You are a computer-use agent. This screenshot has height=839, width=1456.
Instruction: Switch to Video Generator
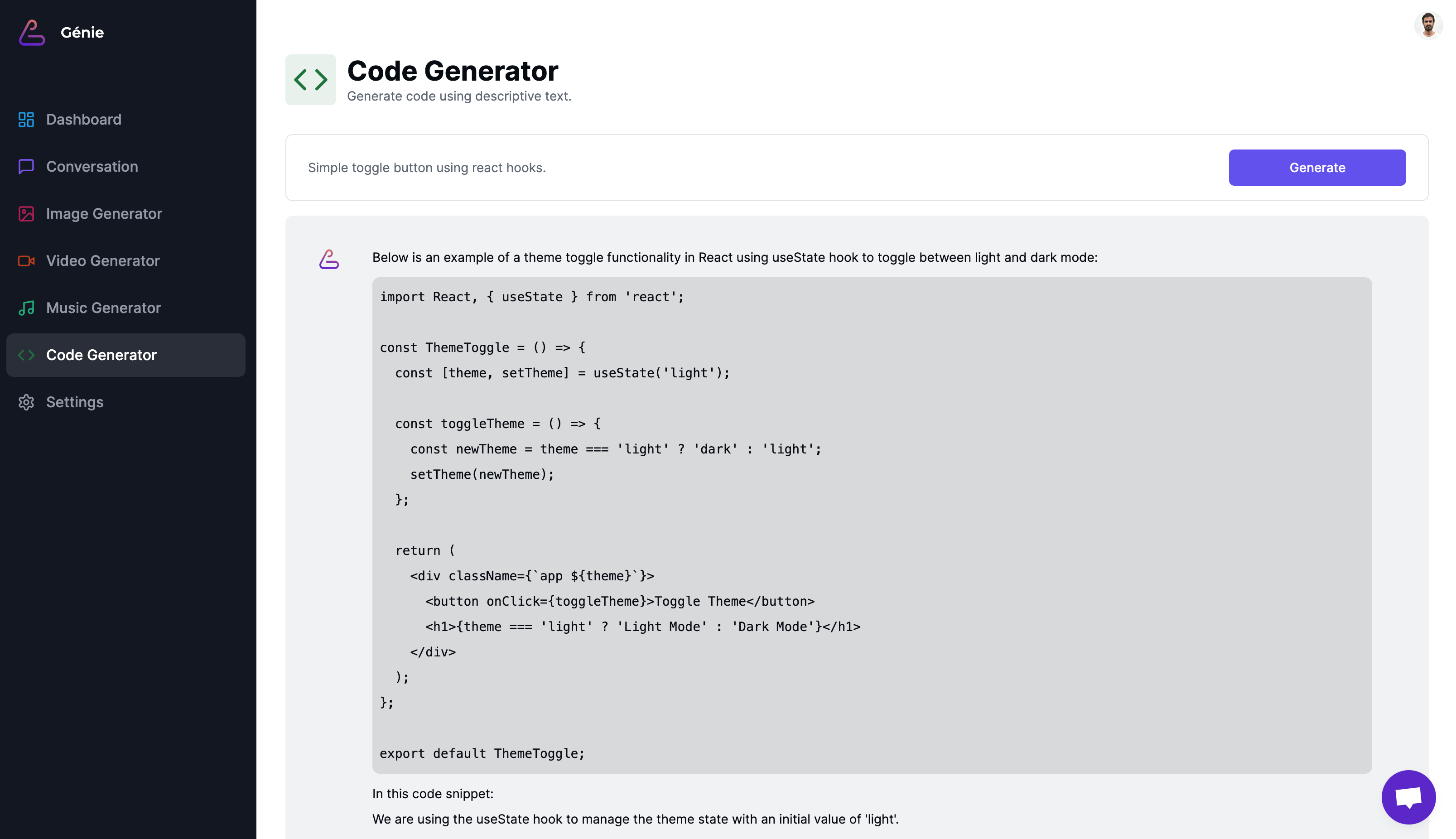102,261
